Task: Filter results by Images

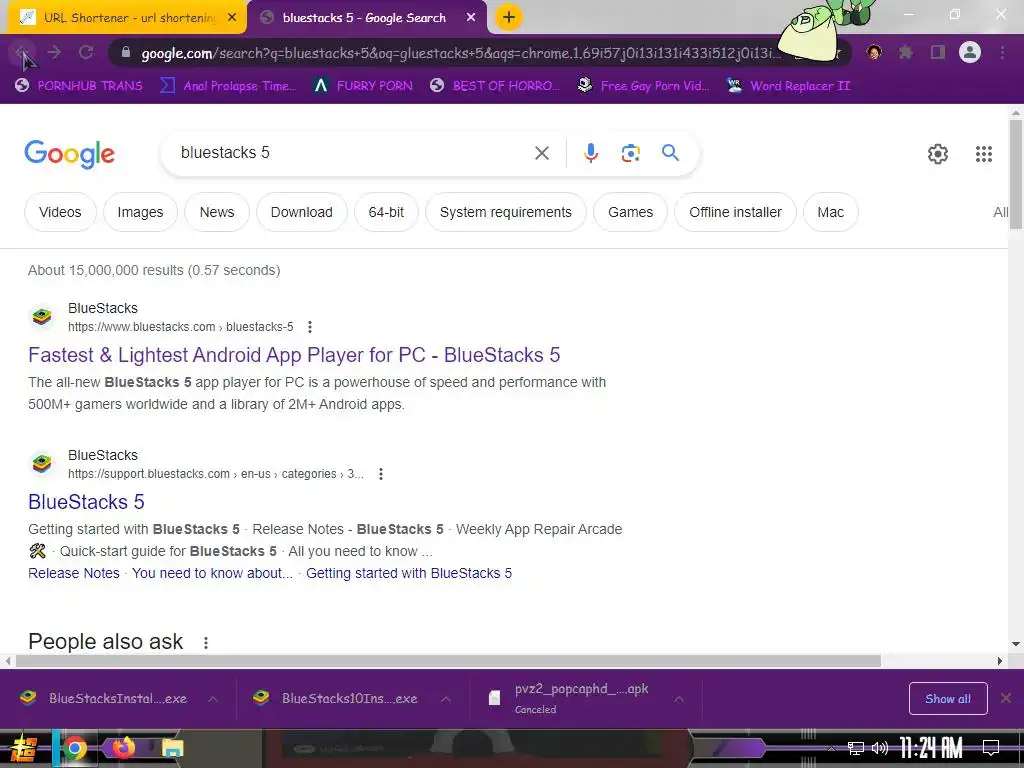Action: click(140, 212)
